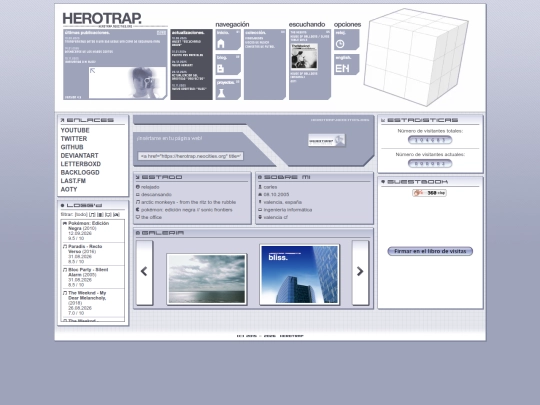Image resolution: width=540 pixels, height=405 pixels.
Task: Open the bliss building gallery image
Action: [x=299, y=275]
